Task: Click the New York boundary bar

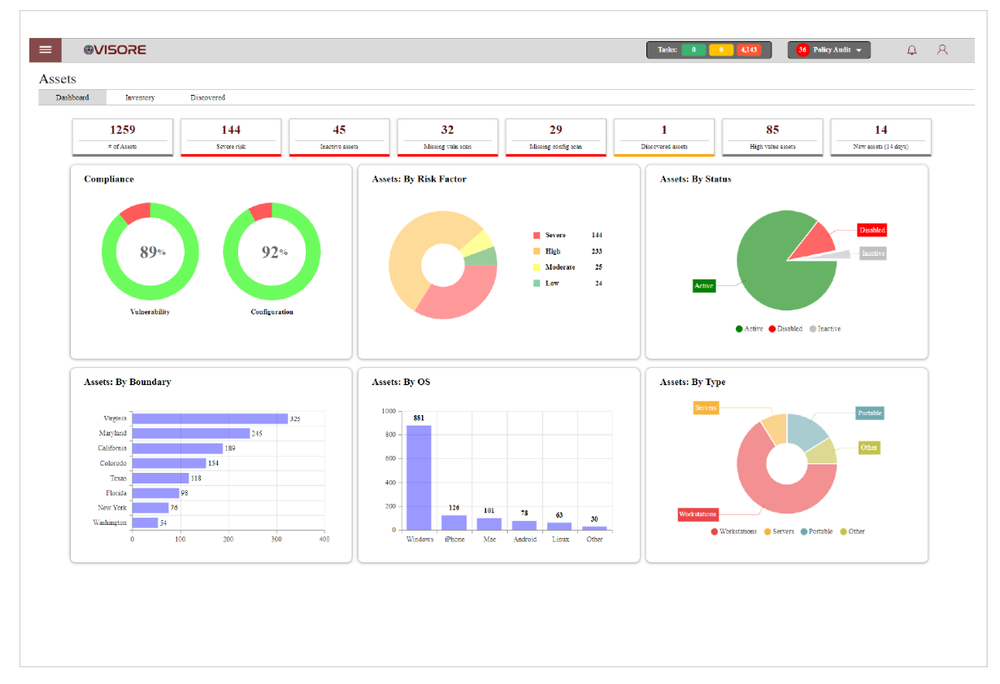Action: (x=151, y=508)
